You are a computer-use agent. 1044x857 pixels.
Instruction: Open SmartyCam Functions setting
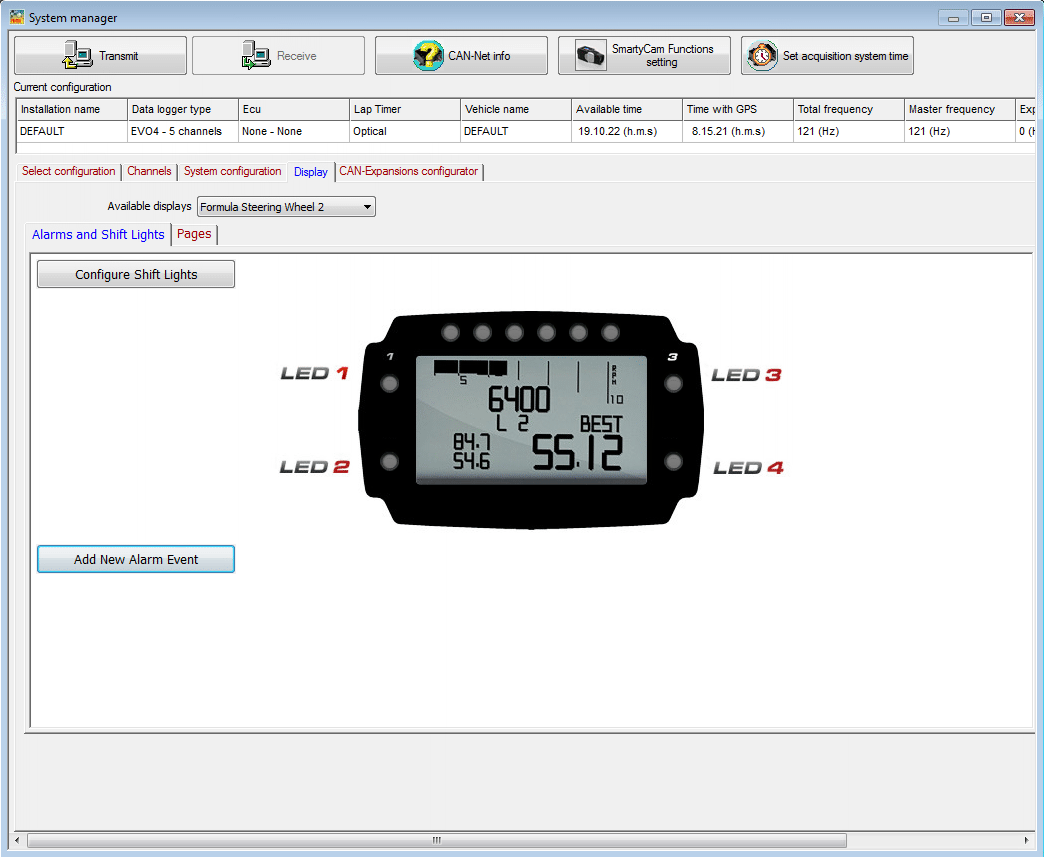[x=592, y=55]
